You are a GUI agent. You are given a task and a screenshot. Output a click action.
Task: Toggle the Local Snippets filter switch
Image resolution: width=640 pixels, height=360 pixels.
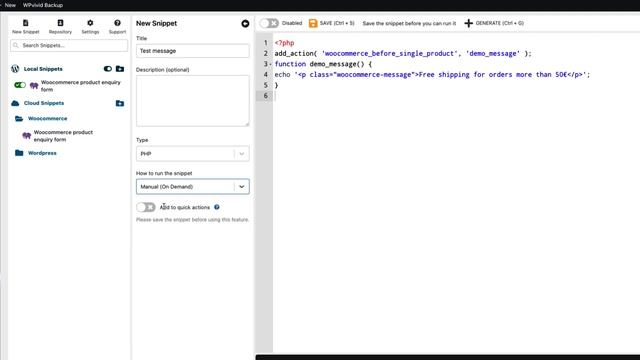tap(108, 69)
